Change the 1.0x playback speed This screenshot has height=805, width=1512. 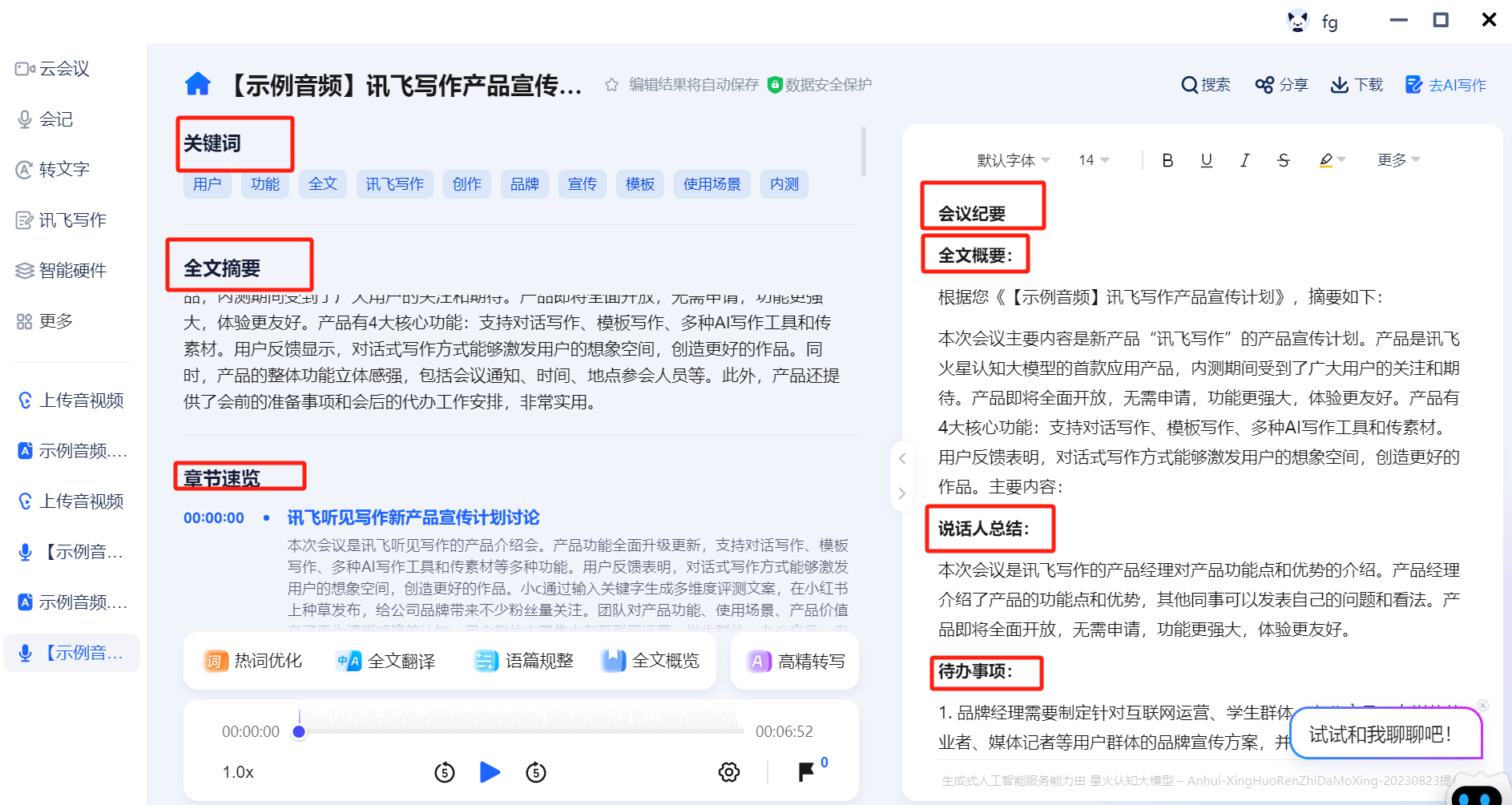pos(238,772)
